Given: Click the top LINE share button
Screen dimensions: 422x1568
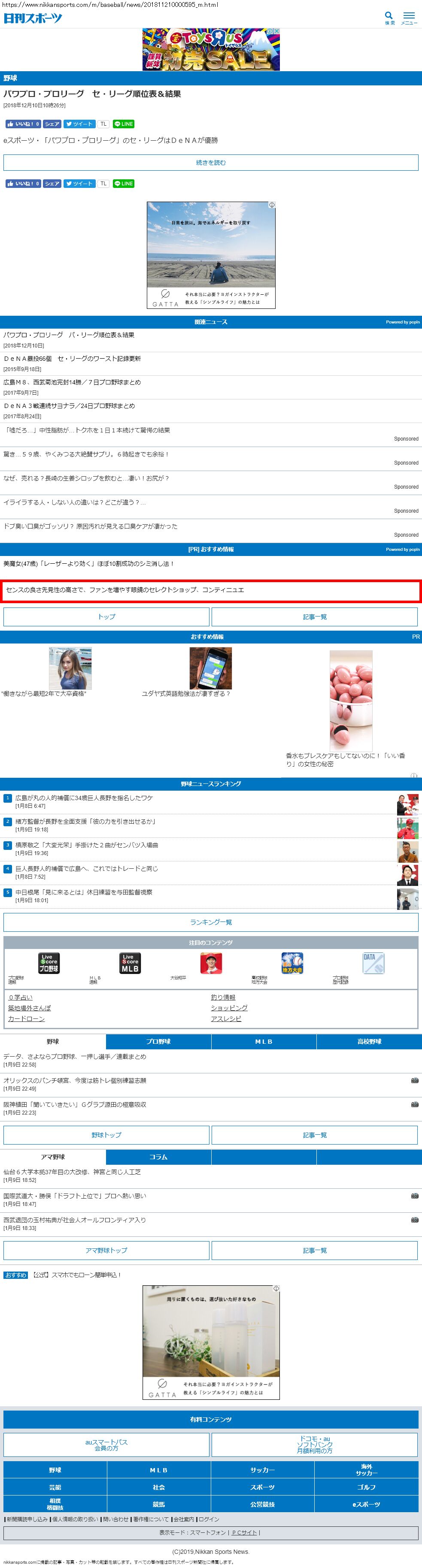Looking at the screenshot, I should tap(123, 124).
